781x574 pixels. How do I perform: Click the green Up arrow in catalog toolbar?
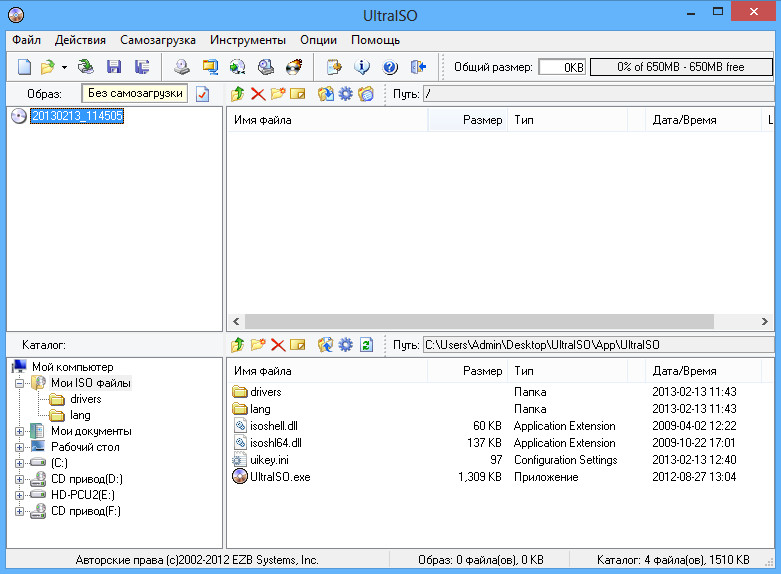pos(237,345)
